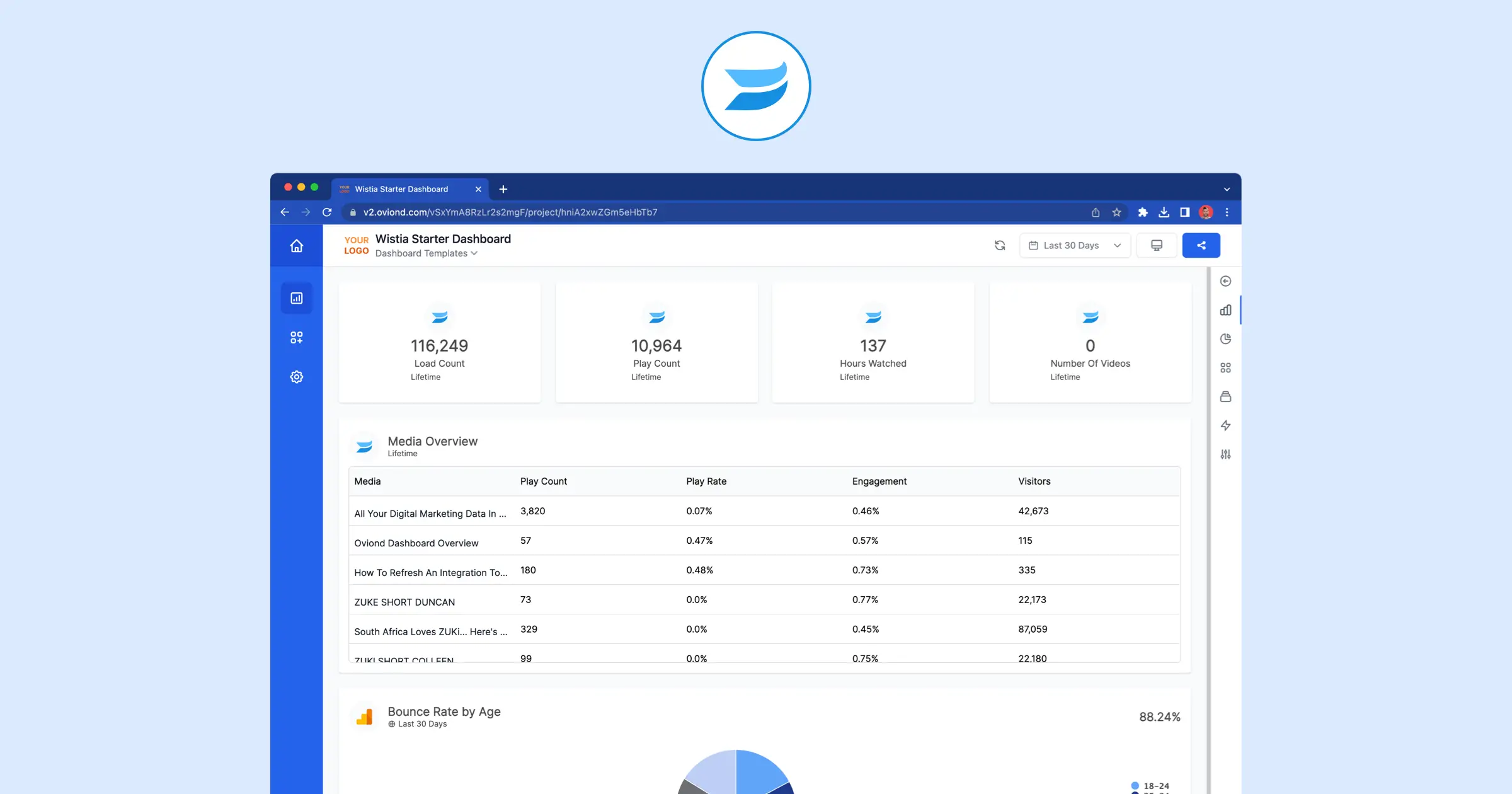Screen dimensions: 1512x794
Task: Click the bright blue pie chart slice
Action: pos(758,770)
